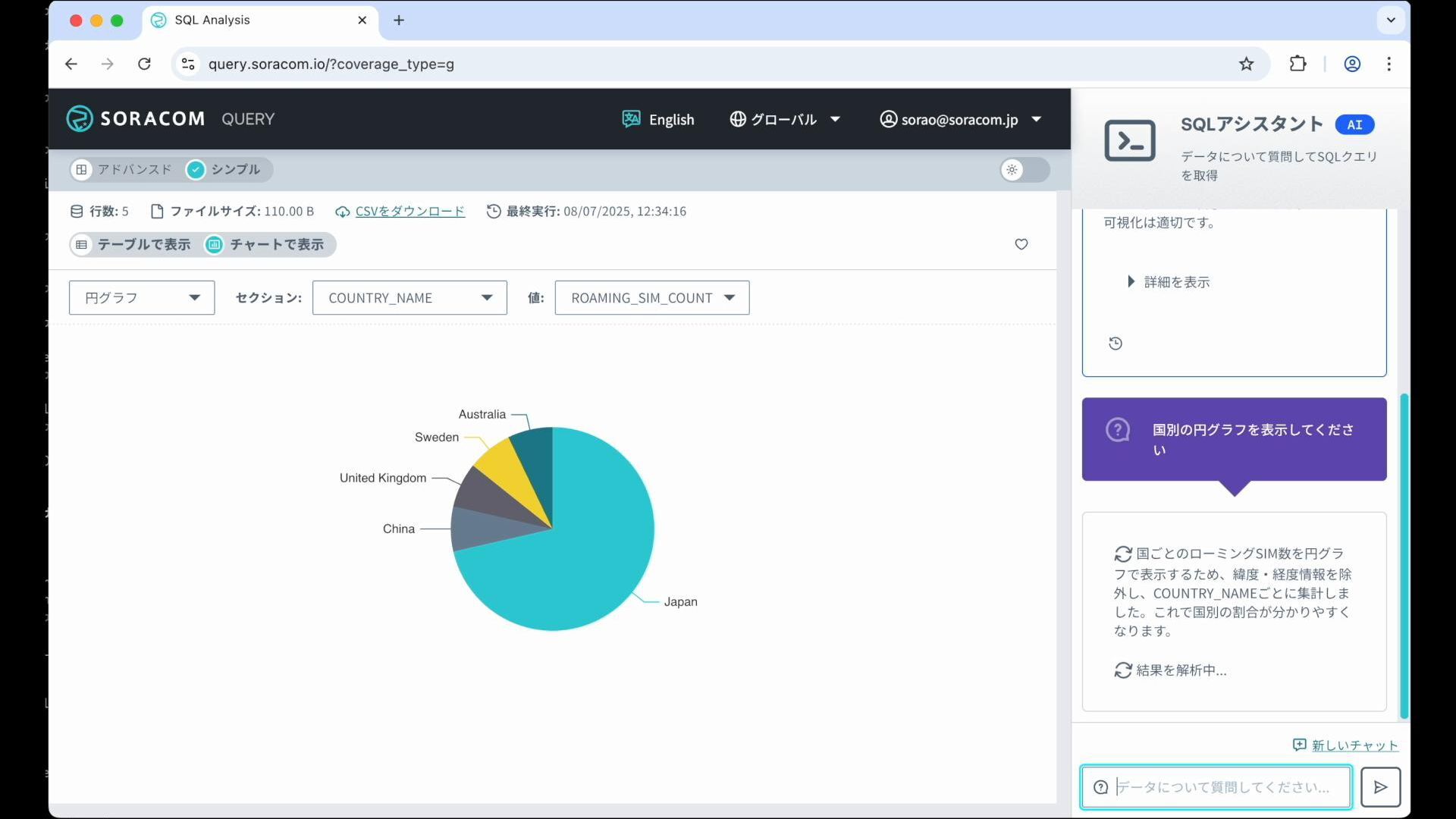Bookmark this page with the star

[x=1247, y=64]
